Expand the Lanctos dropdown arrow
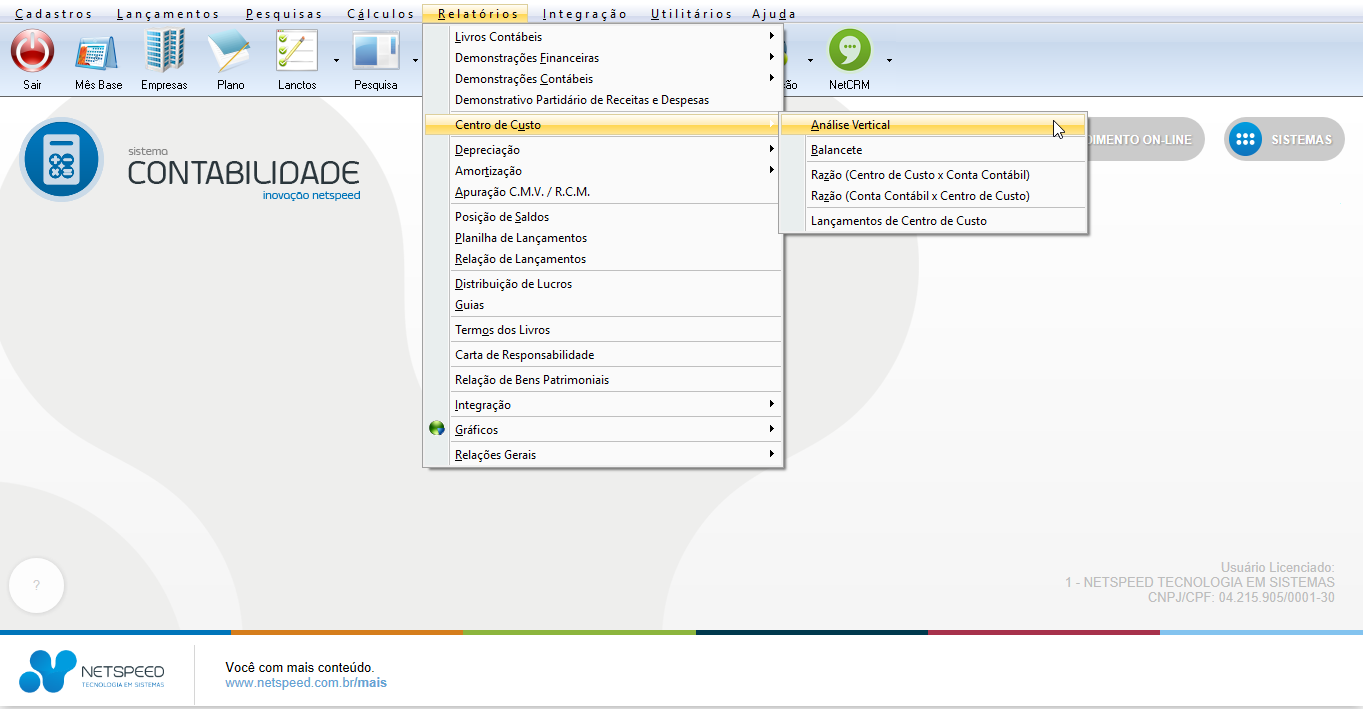Screen dimensions: 1363x709 click(x=336, y=60)
